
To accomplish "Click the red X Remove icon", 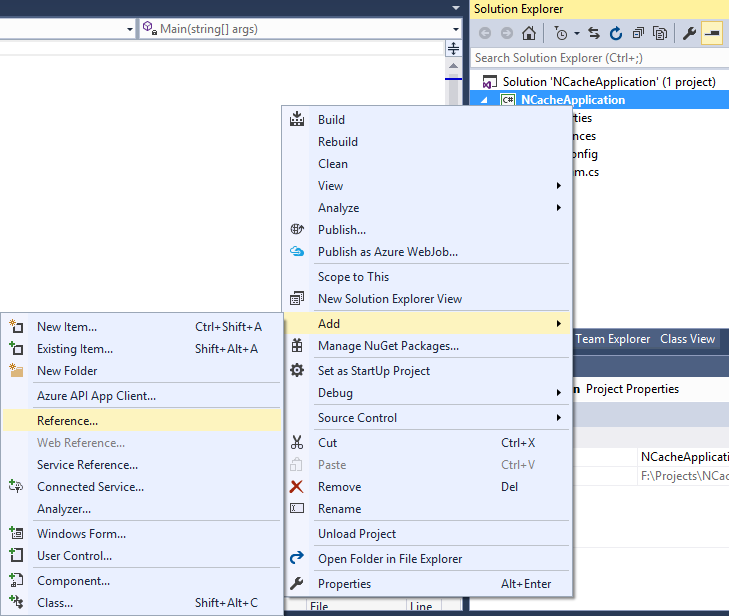I will point(297,487).
